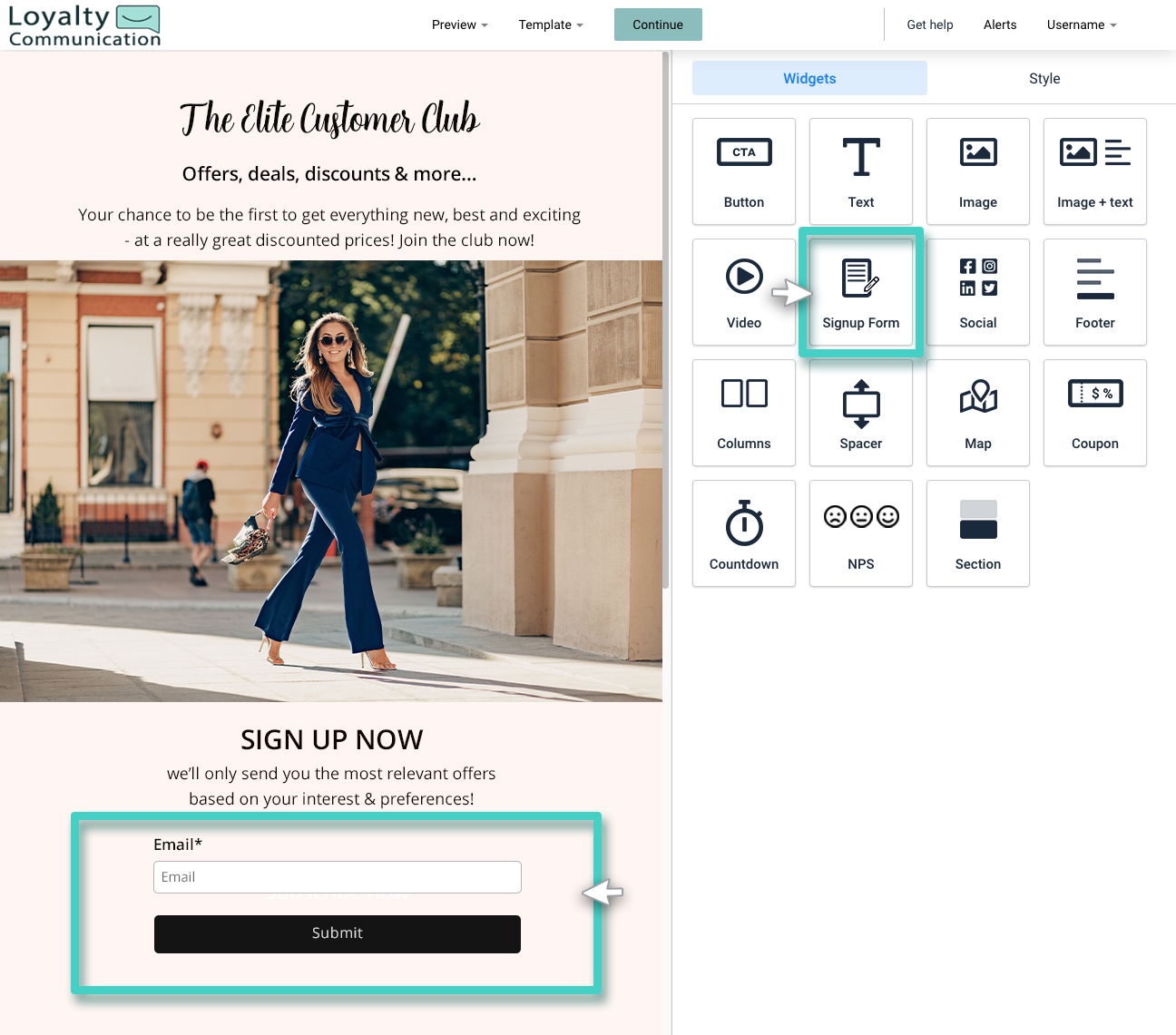The width and height of the screenshot is (1176, 1035).
Task: Insert a Spacer widget
Action: tap(860, 413)
